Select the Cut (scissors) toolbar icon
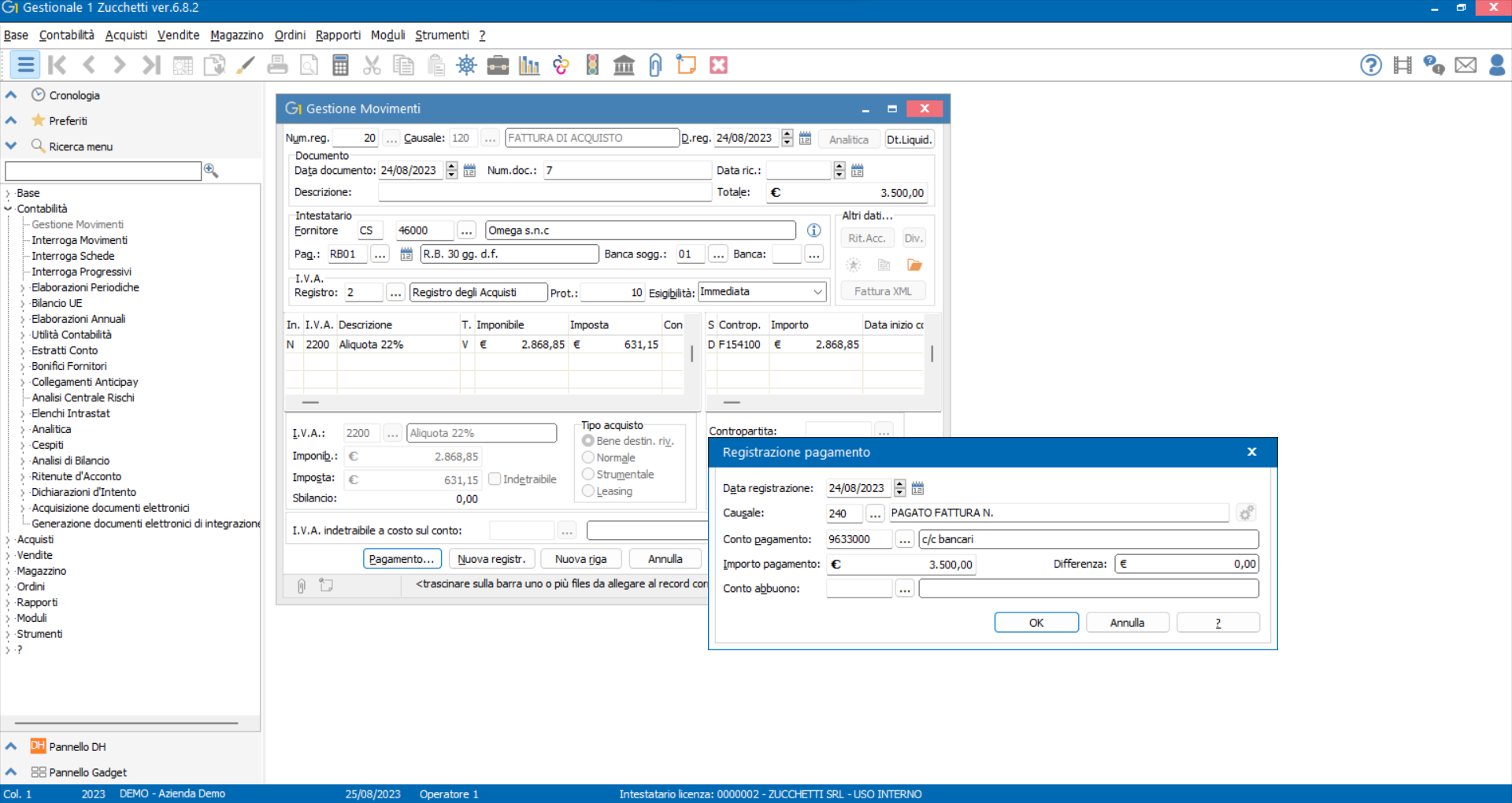 [372, 65]
